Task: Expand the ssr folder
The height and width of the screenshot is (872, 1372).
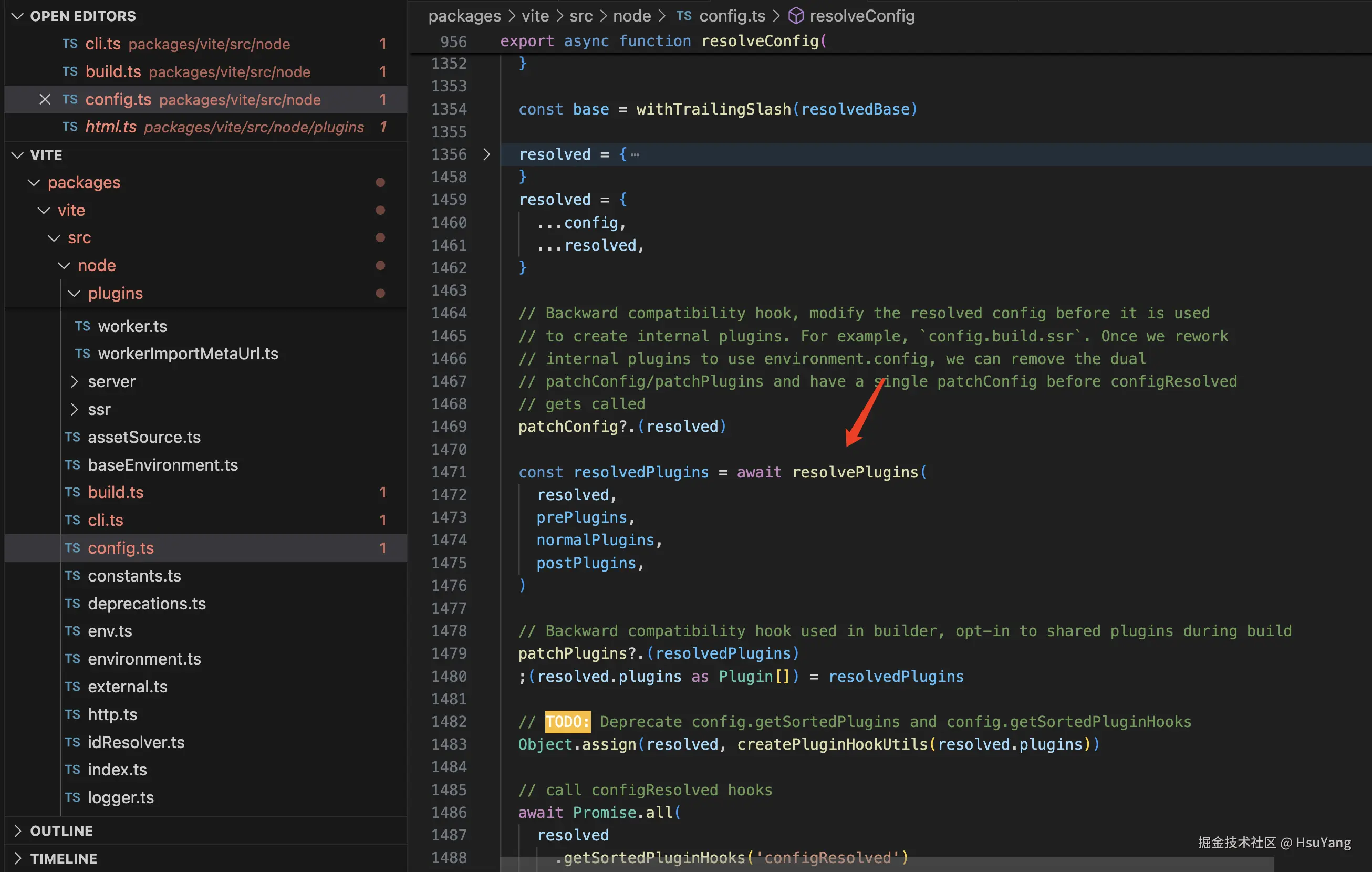Action: [x=74, y=409]
